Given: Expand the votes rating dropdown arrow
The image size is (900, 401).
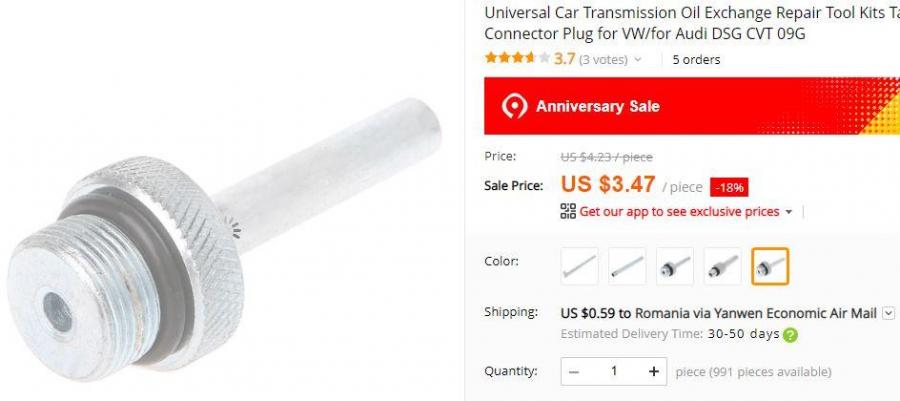Looking at the screenshot, I should pyautogui.click(x=637, y=59).
